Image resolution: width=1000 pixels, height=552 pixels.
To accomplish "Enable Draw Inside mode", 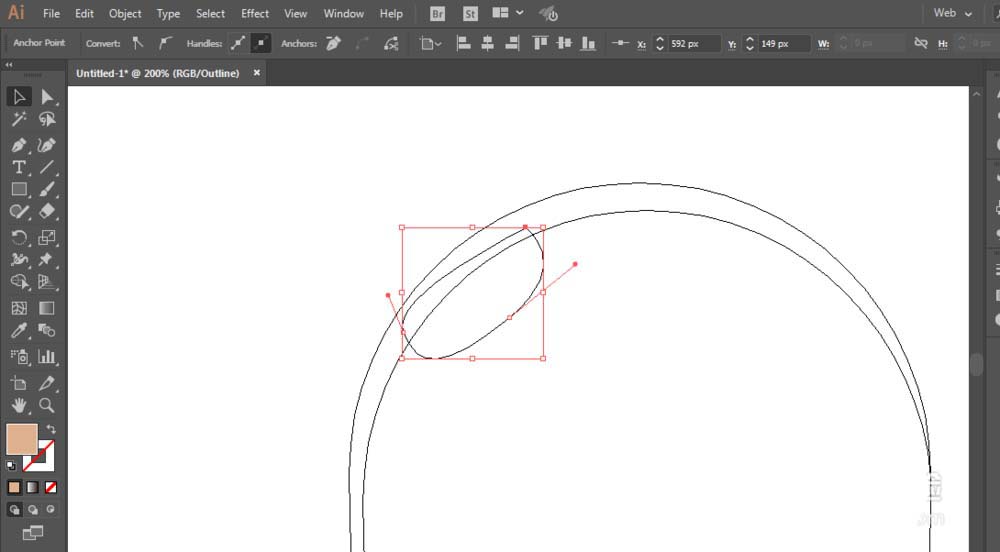I will pos(50,509).
